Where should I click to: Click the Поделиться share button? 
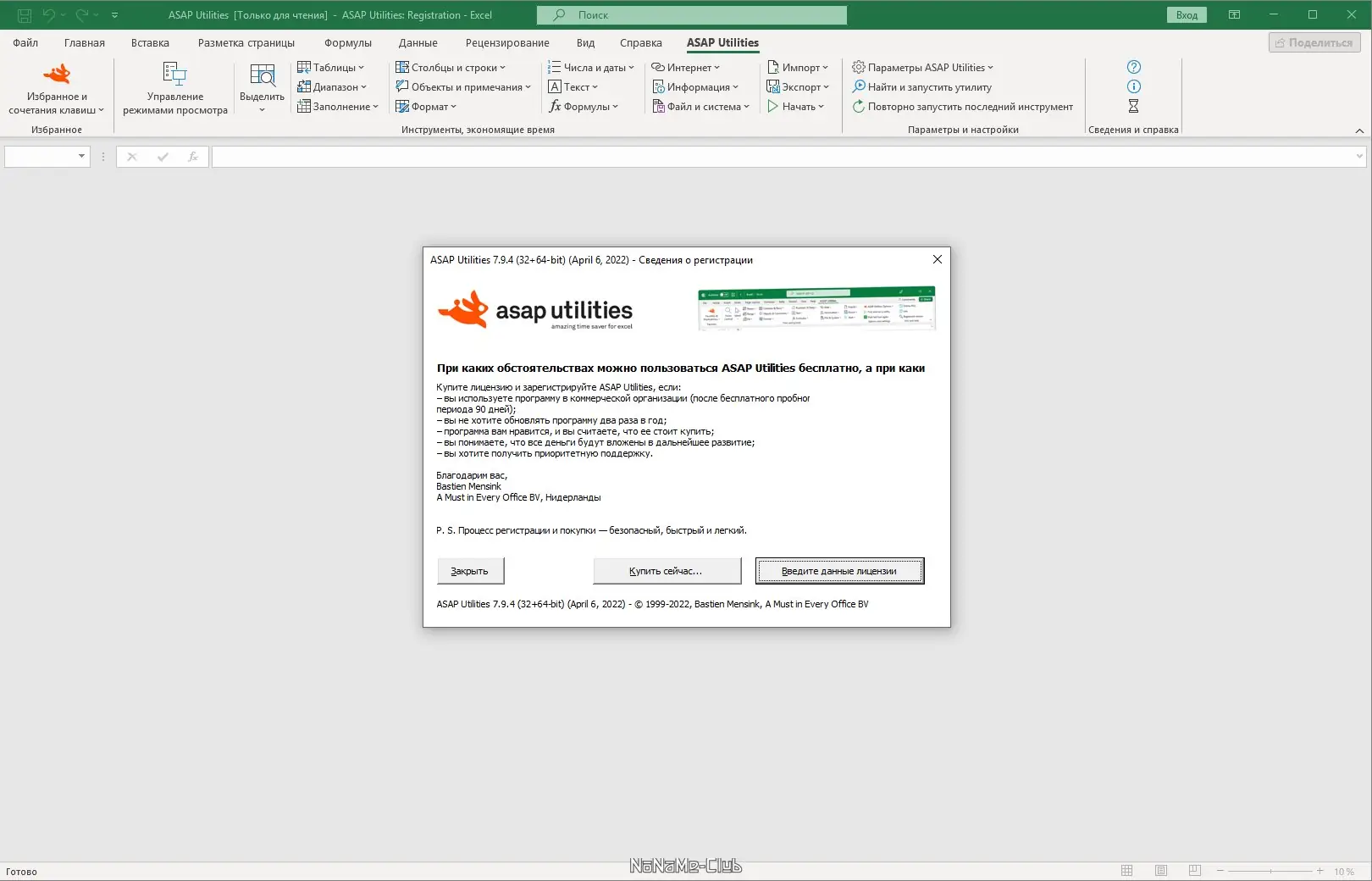(x=1314, y=42)
